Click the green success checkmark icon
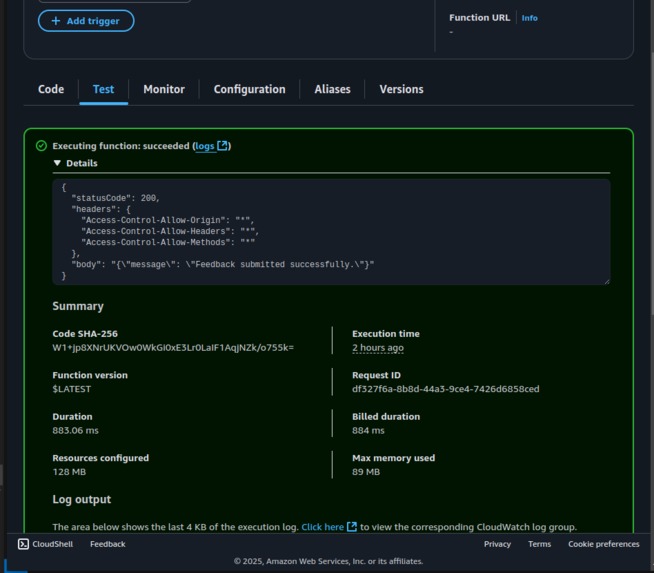This screenshot has height=573, width=654. [x=41, y=146]
